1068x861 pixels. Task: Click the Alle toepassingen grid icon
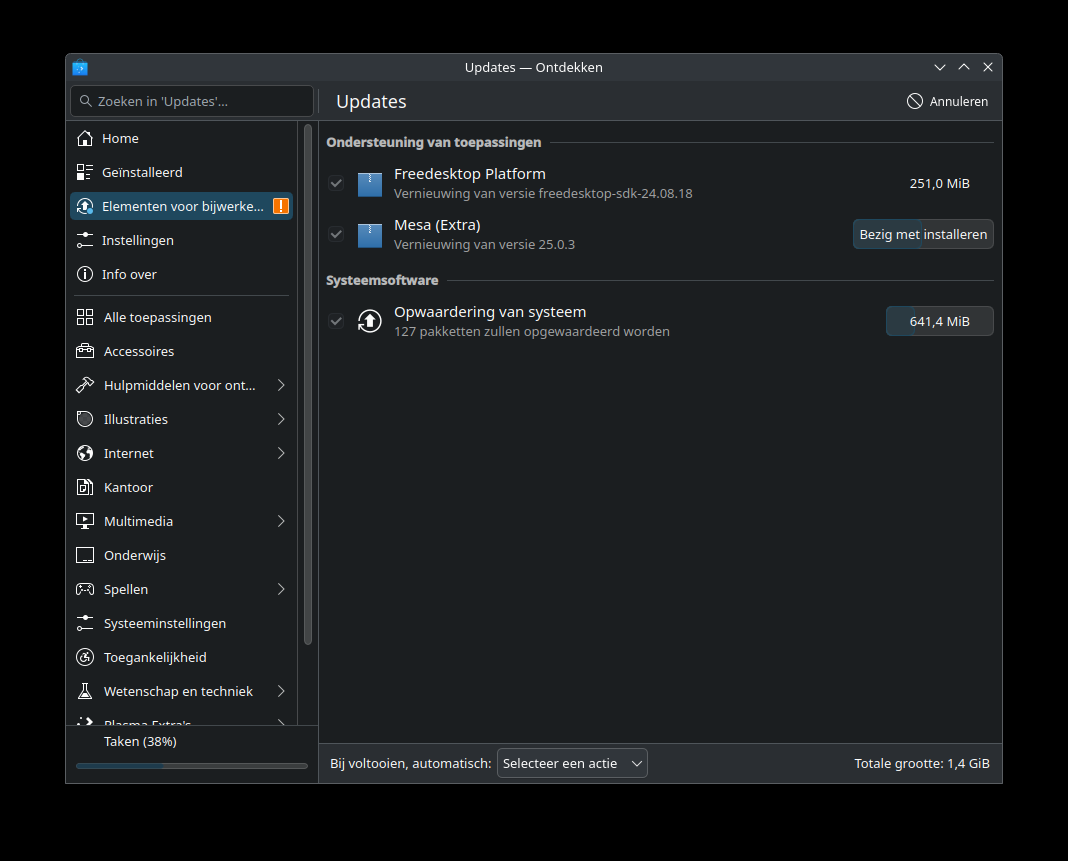coord(84,317)
